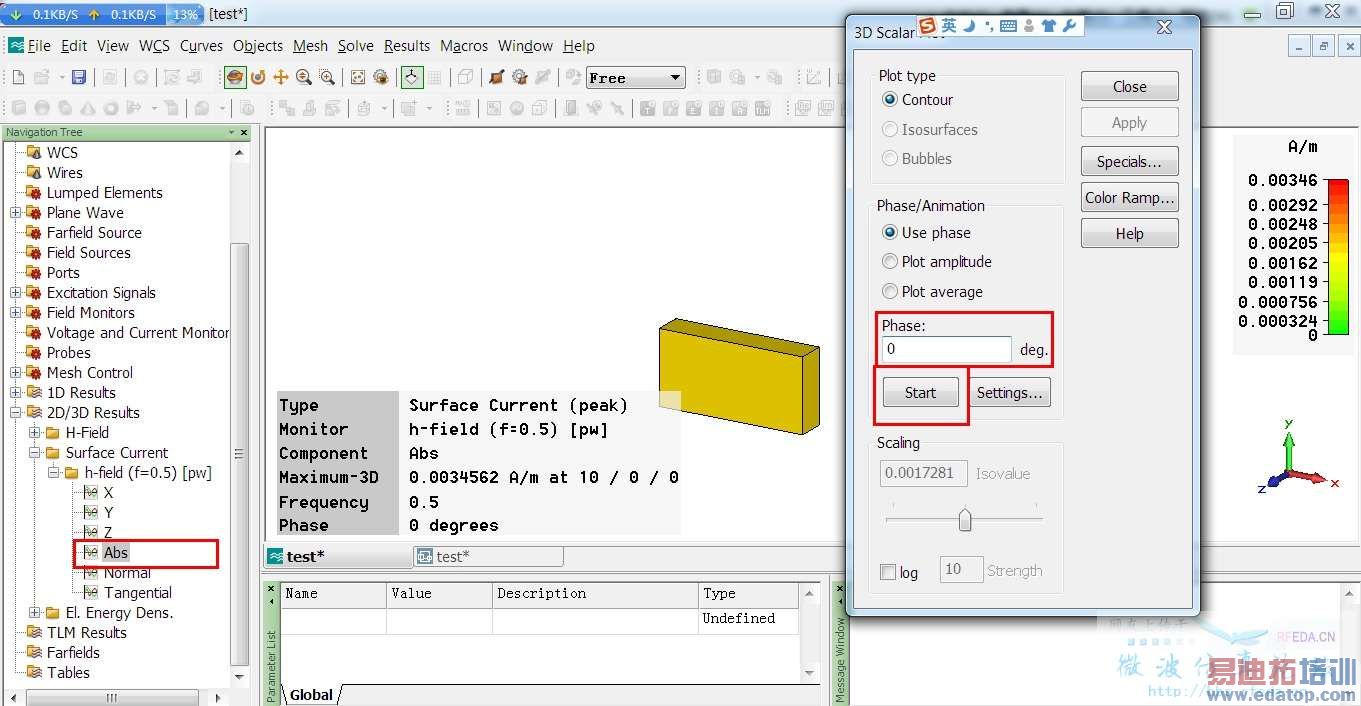The height and width of the screenshot is (706, 1361).
Task: Expand the Excitation Signals tree node
Action: (x=16, y=292)
